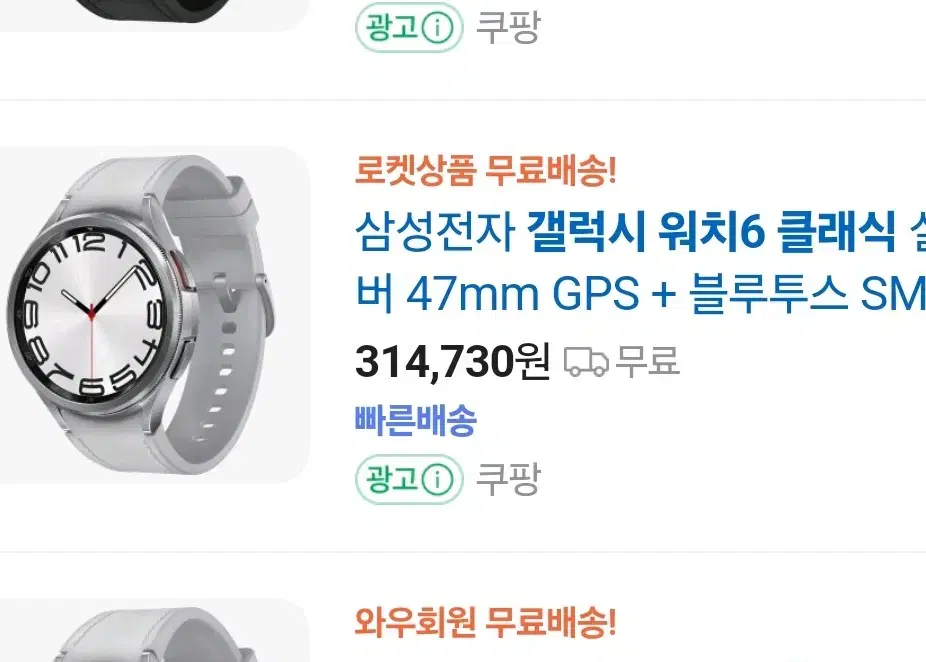
Task: Click the circled i in the middle ad badge
Action: 438,479
